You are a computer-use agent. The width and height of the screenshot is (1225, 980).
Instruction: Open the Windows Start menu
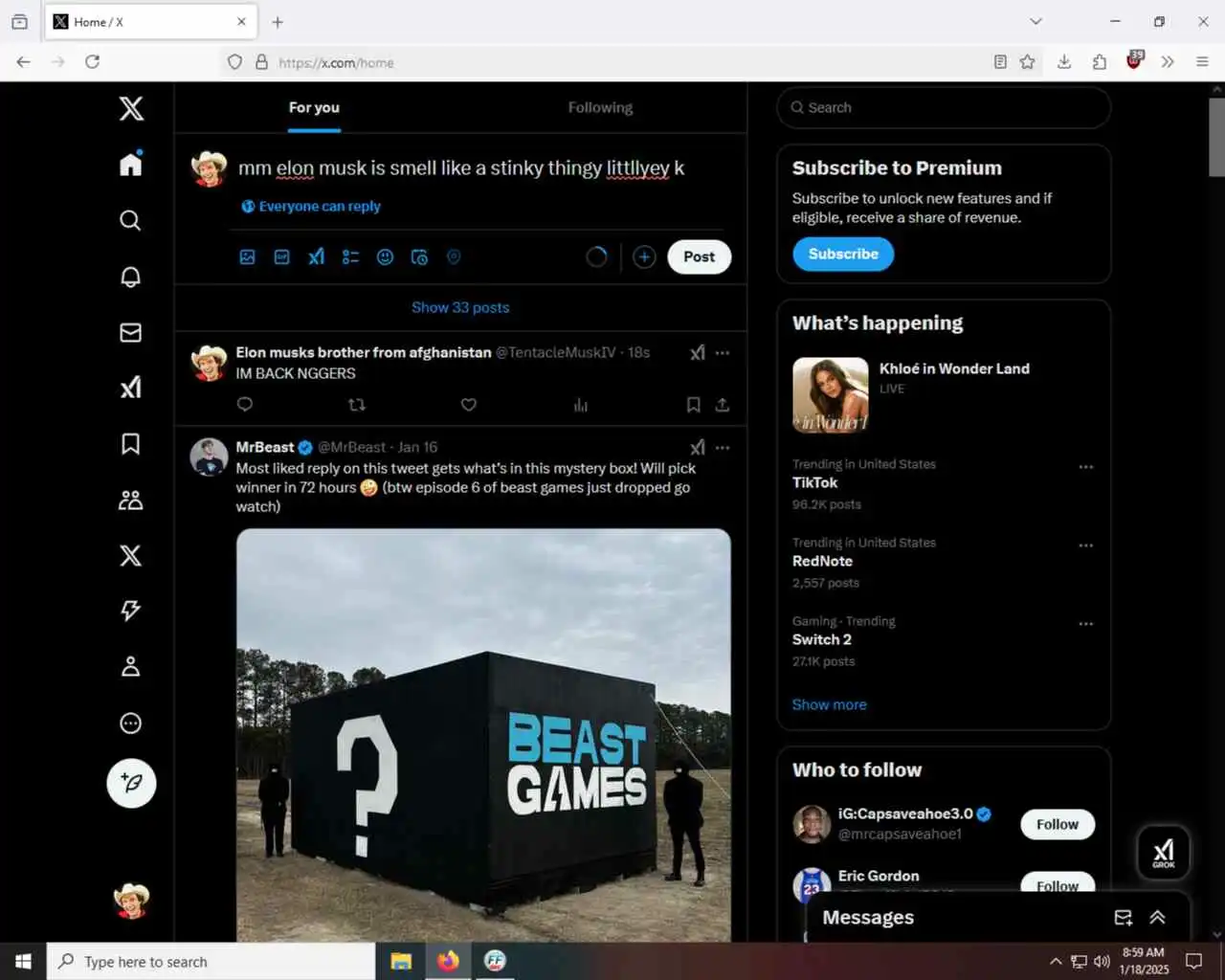[x=23, y=961]
